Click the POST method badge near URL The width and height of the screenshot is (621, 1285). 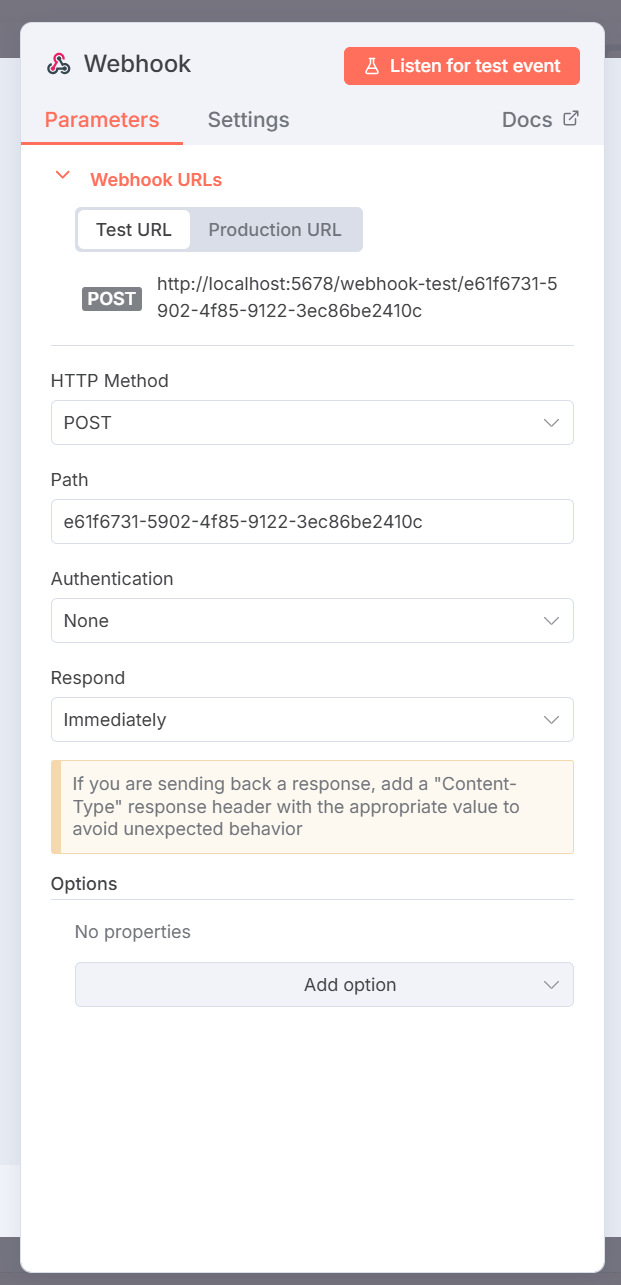[112, 298]
